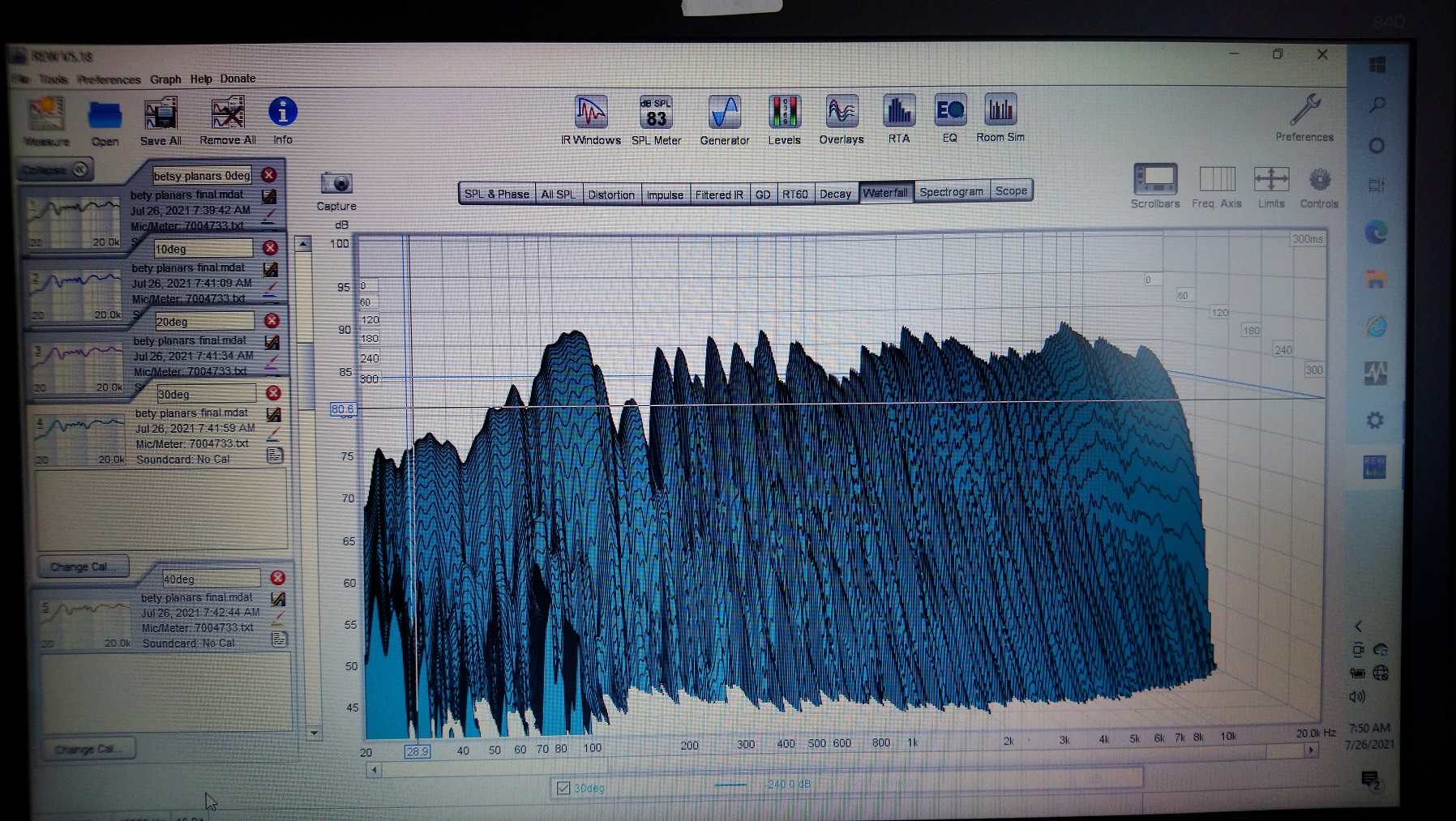Screen dimensions: 1456x821
Task: Open the Preferences menu
Action: pos(109,79)
